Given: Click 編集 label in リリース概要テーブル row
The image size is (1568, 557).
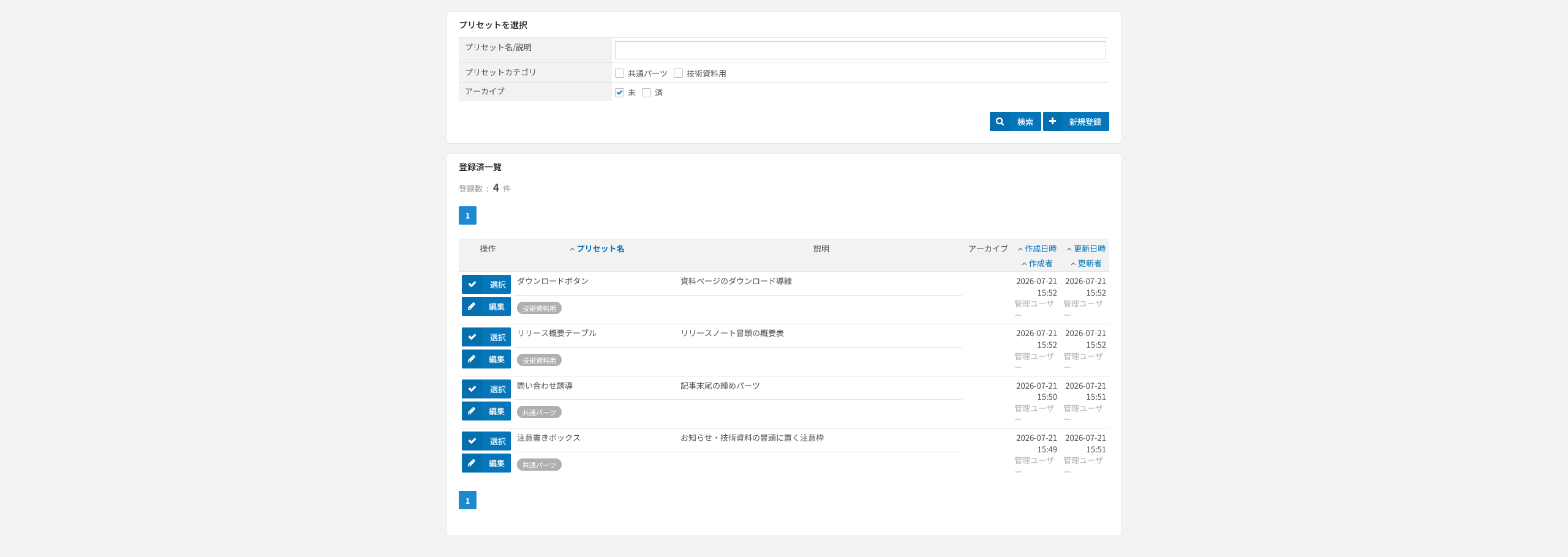Looking at the screenshot, I should (x=497, y=359).
